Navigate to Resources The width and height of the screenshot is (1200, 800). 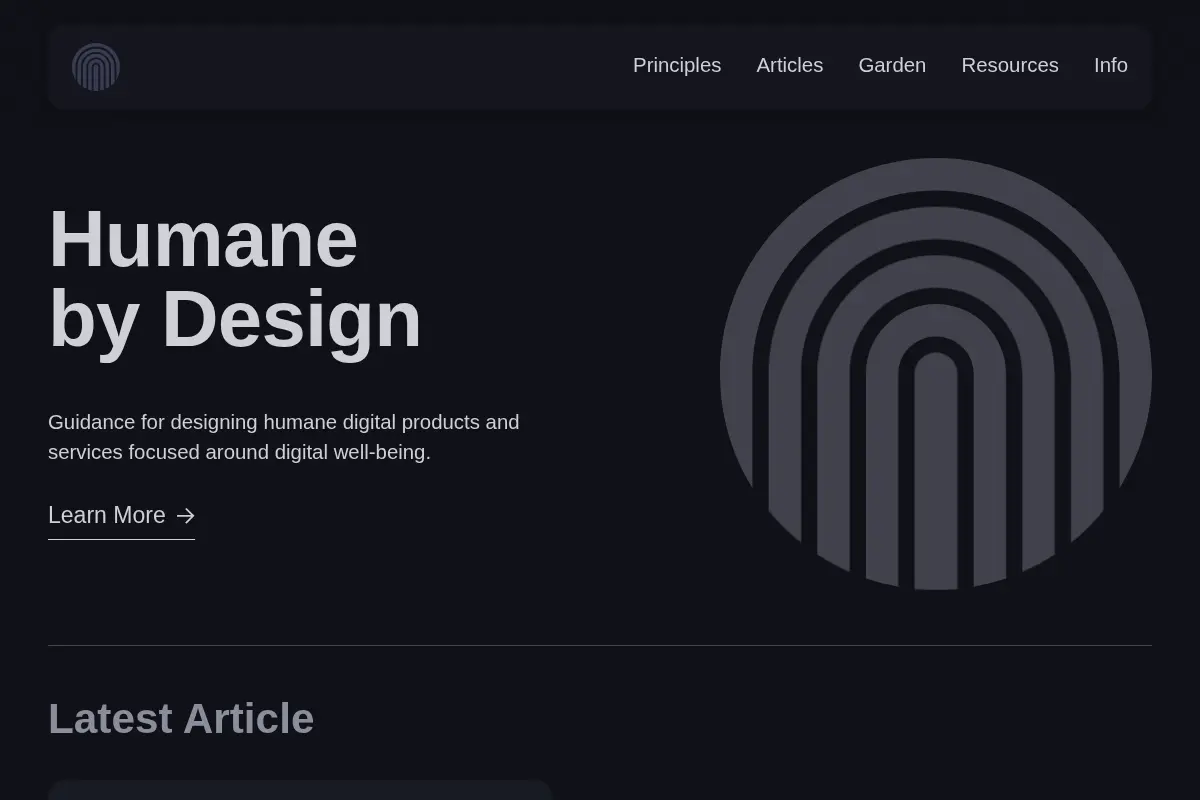(1010, 65)
